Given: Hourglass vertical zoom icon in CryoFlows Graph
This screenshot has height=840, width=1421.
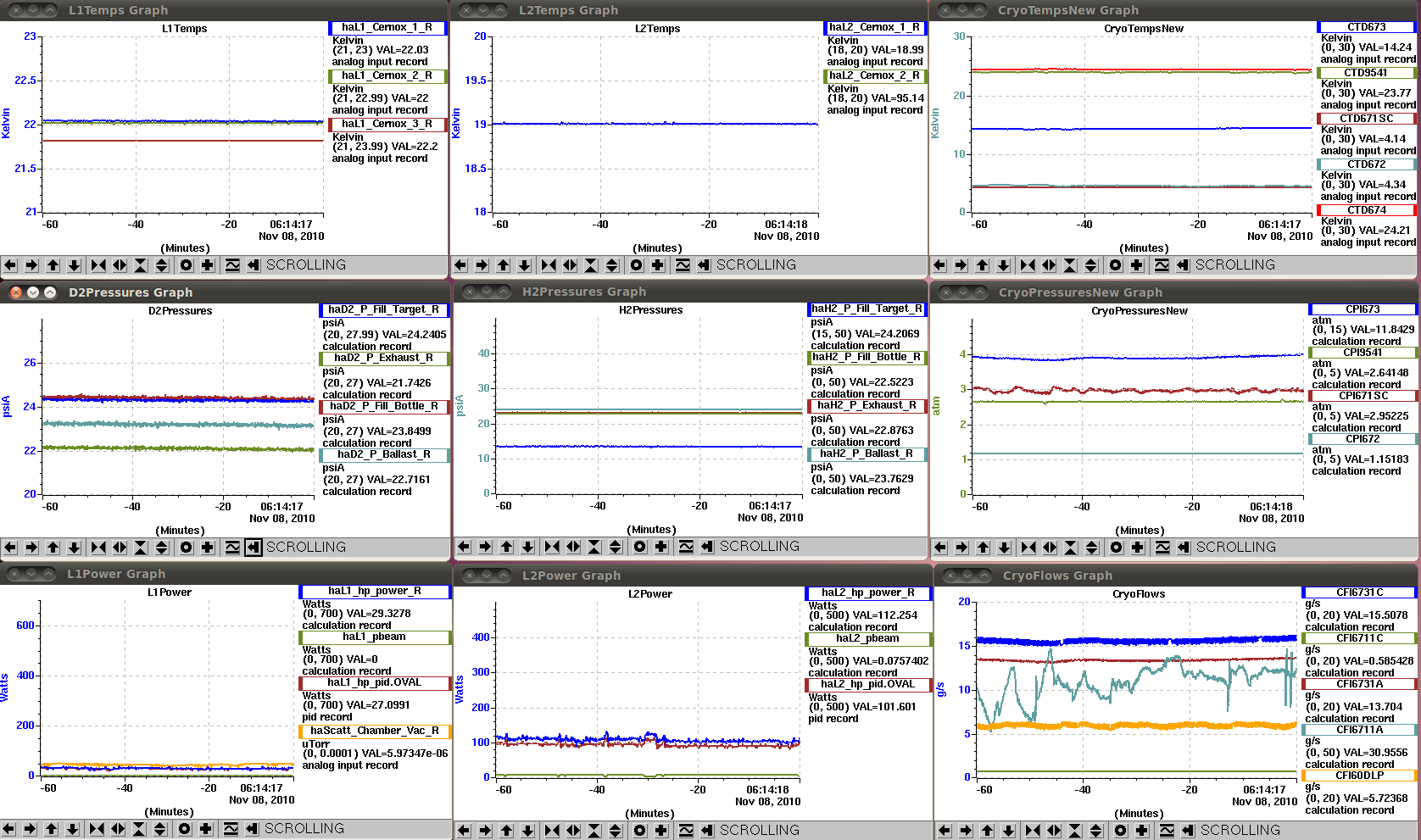Looking at the screenshot, I should (1075, 831).
